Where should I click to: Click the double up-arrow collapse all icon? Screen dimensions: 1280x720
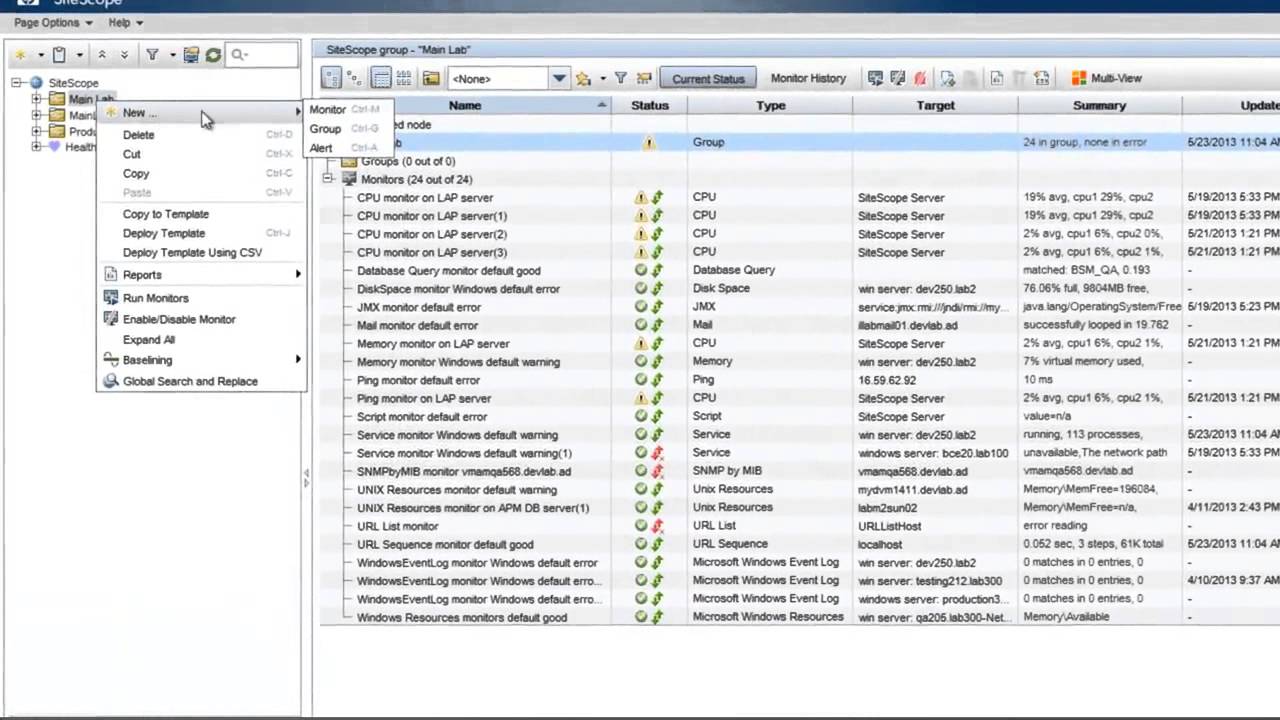pyautogui.click(x=101, y=55)
